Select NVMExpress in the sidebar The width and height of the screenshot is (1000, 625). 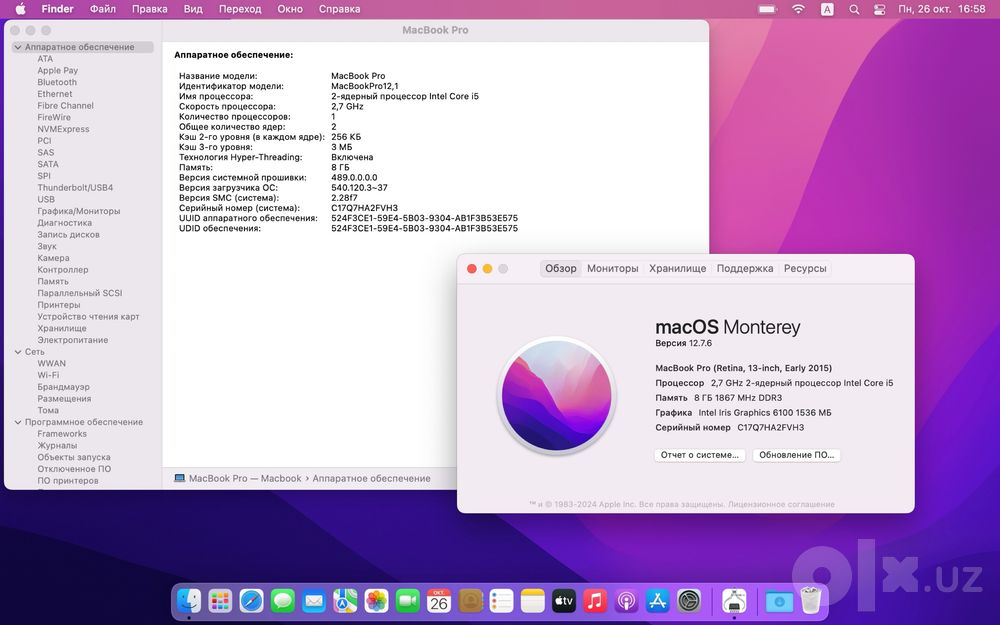[x=63, y=129]
